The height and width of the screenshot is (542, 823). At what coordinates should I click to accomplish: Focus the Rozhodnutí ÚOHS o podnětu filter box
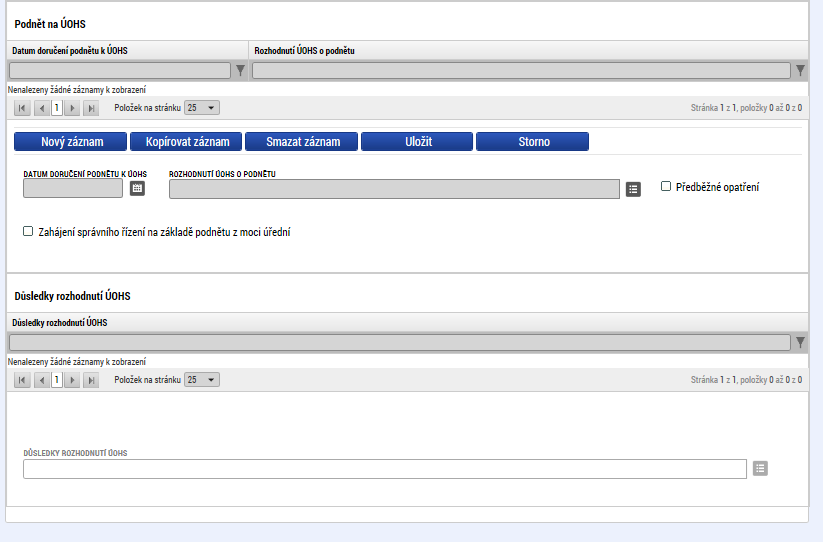(x=521, y=70)
